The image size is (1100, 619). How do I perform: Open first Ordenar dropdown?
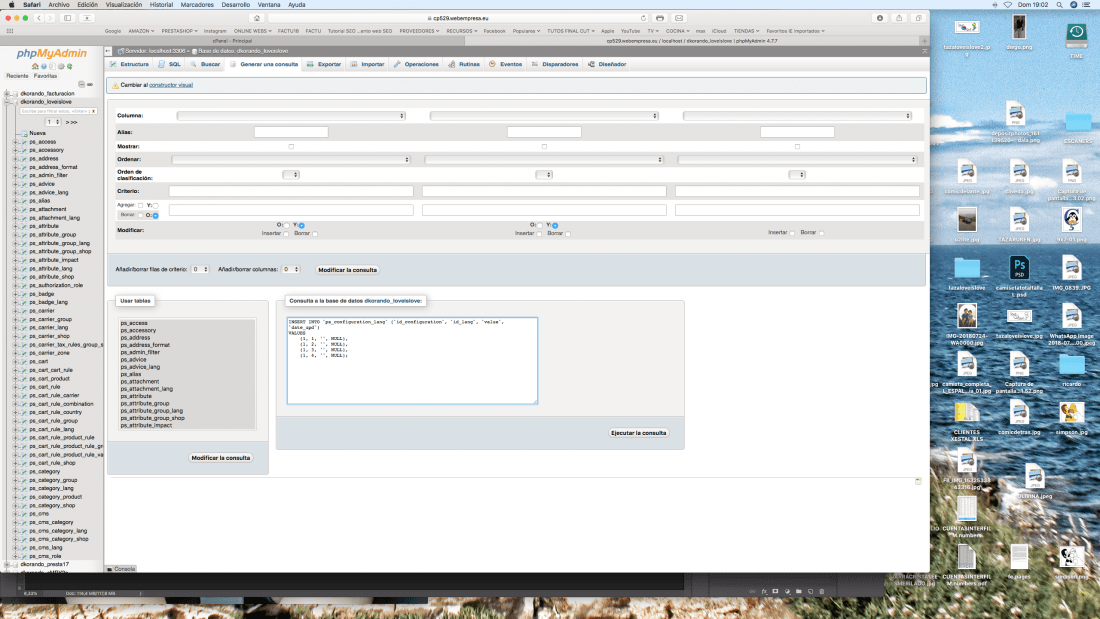291,160
